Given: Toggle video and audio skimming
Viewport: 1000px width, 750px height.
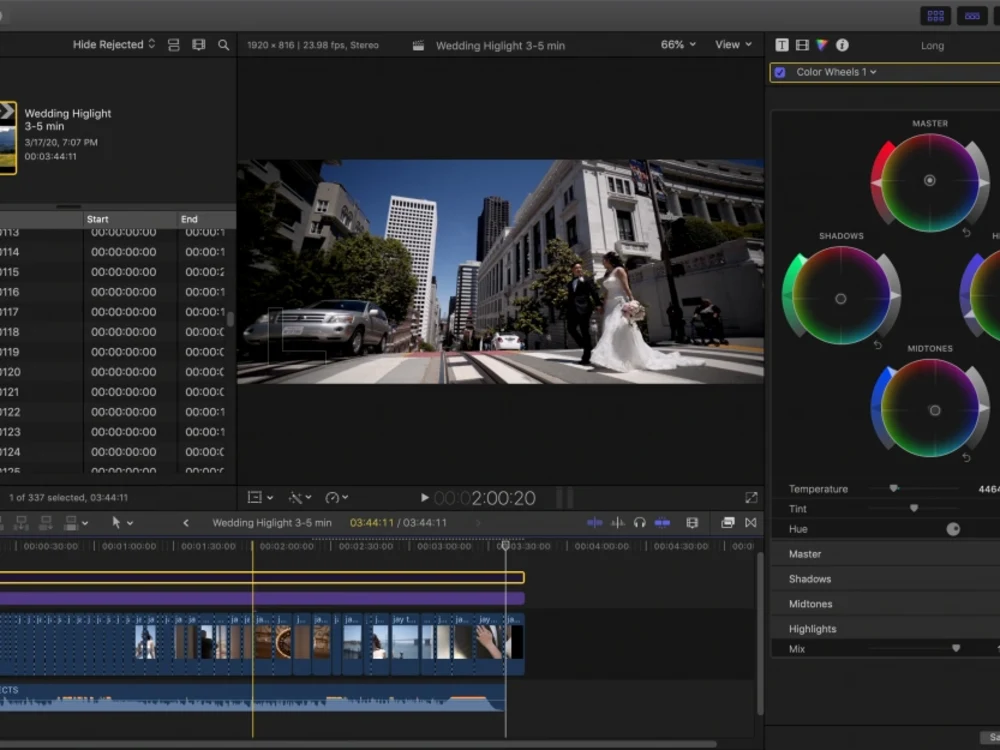Looking at the screenshot, I should pyautogui.click(x=594, y=523).
